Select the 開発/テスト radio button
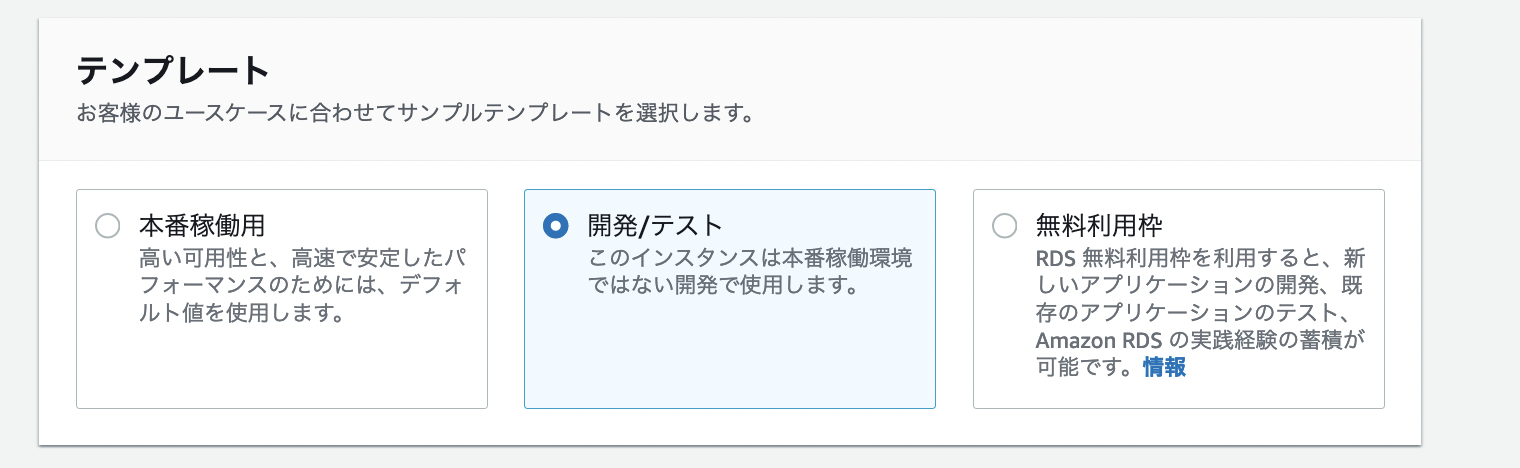1520x468 pixels. (x=555, y=226)
